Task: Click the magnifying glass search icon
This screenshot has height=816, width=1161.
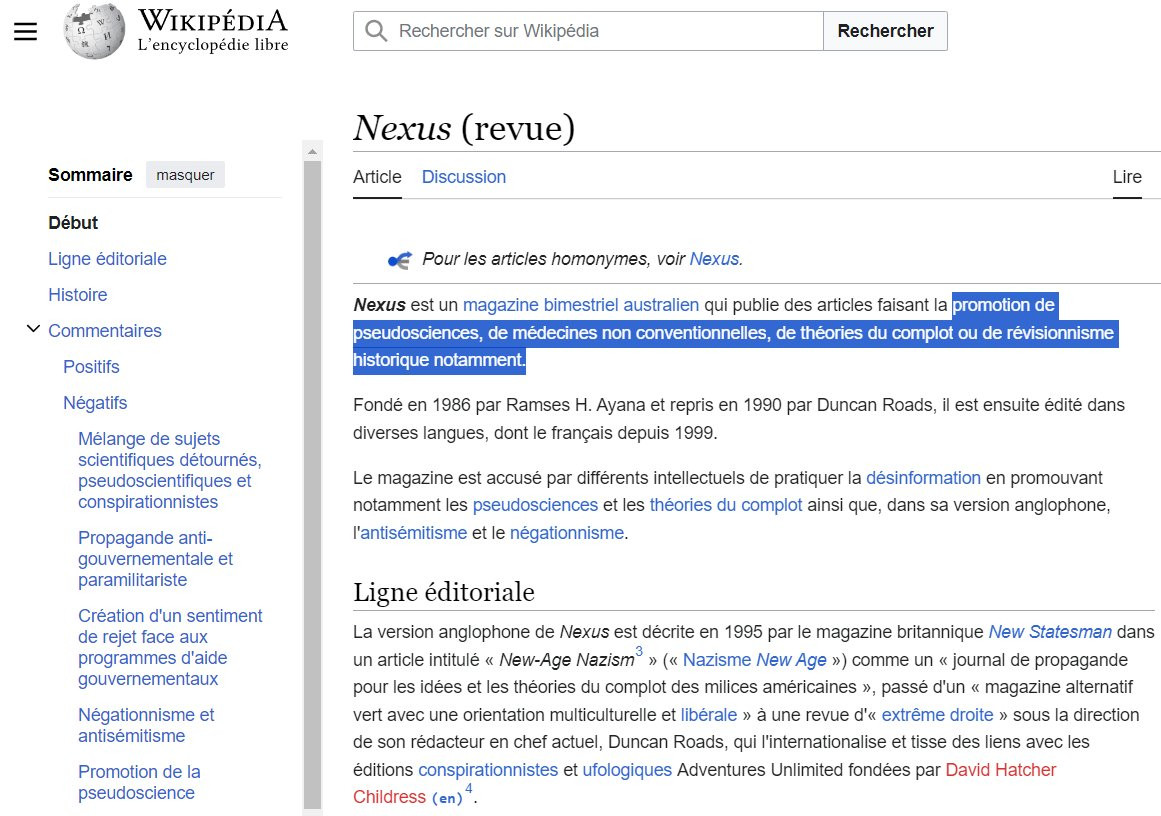Action: point(376,31)
